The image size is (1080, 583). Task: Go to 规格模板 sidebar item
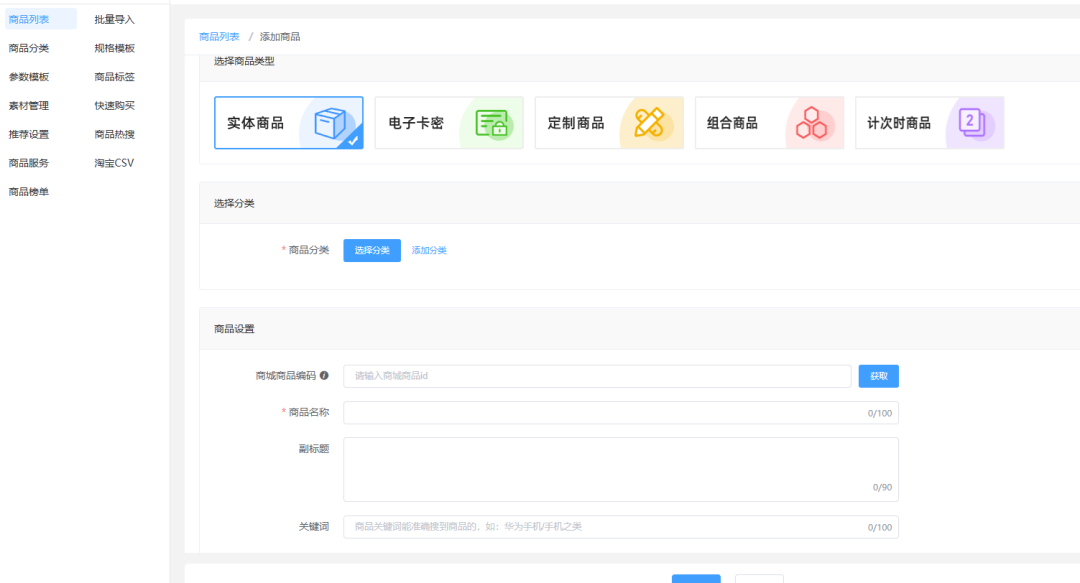click(x=114, y=48)
